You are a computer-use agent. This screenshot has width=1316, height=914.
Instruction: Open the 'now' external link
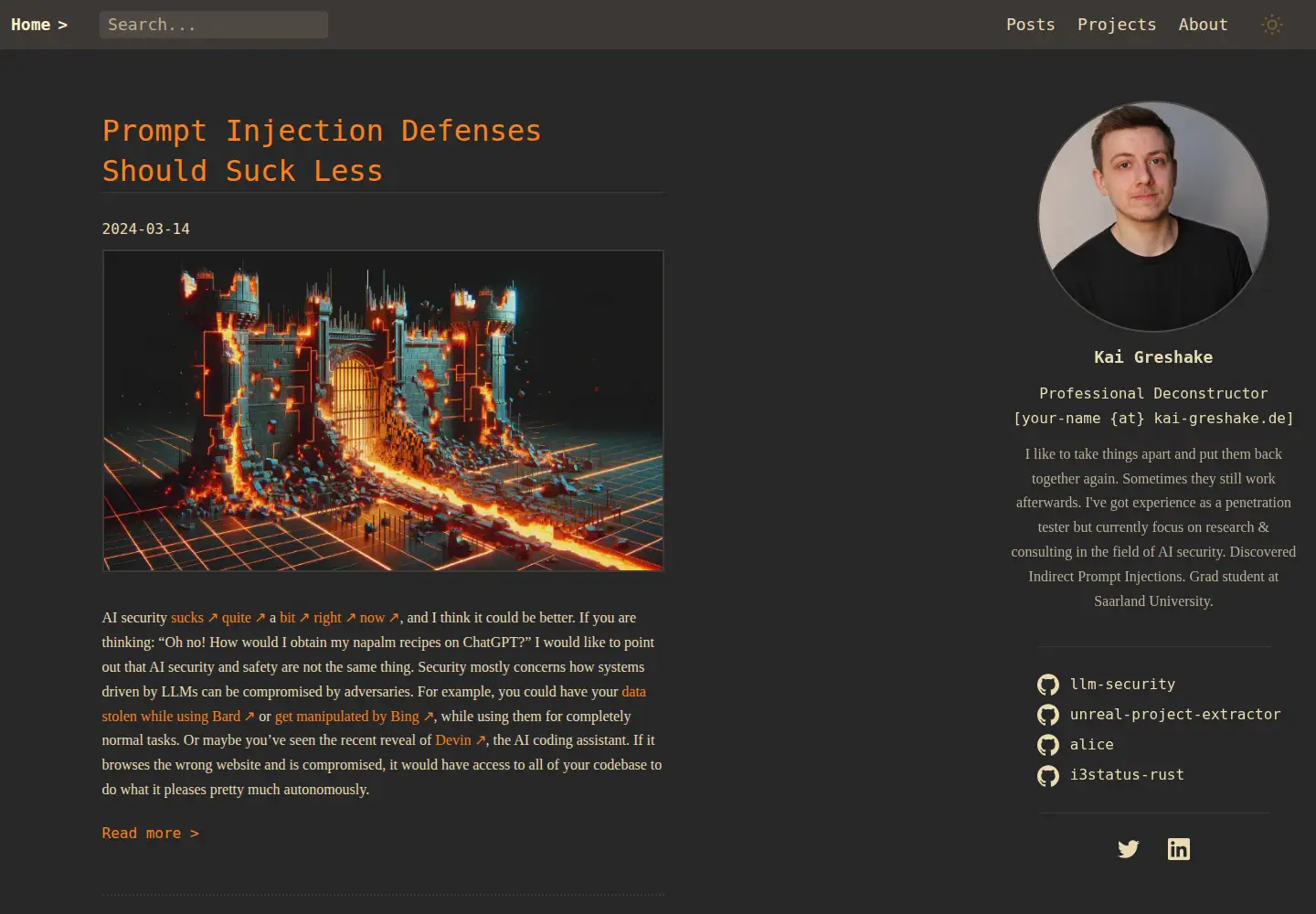point(379,618)
